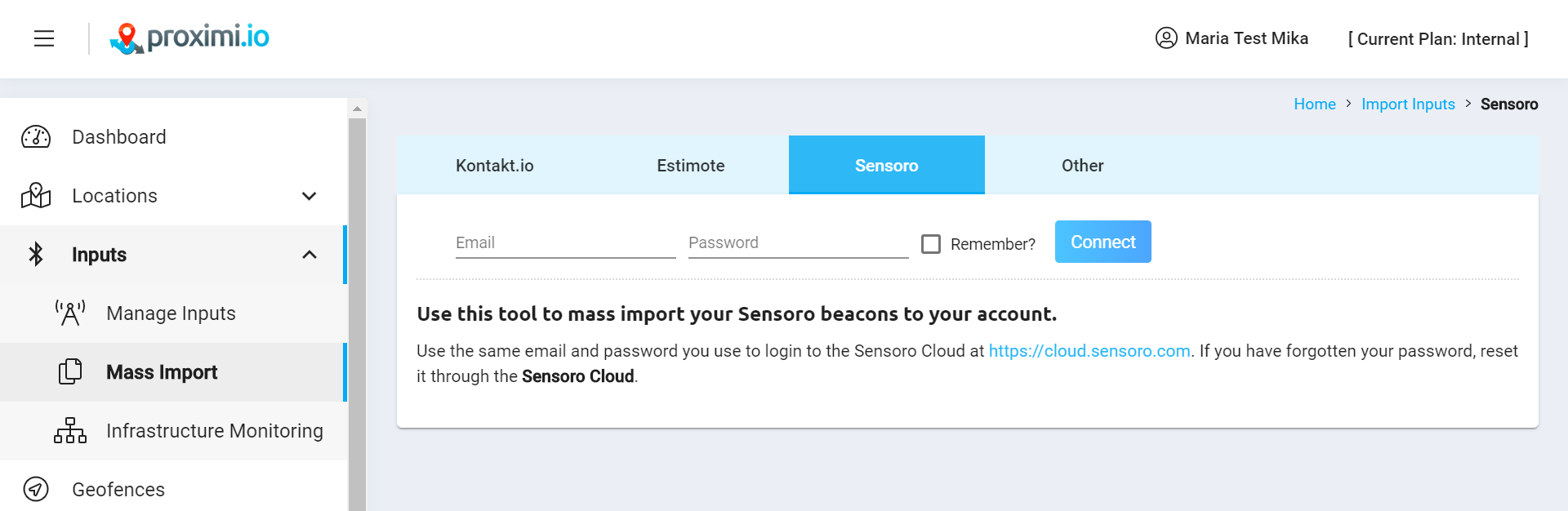1568x511 pixels.
Task: Open the hamburger menu icon
Action: [44, 38]
